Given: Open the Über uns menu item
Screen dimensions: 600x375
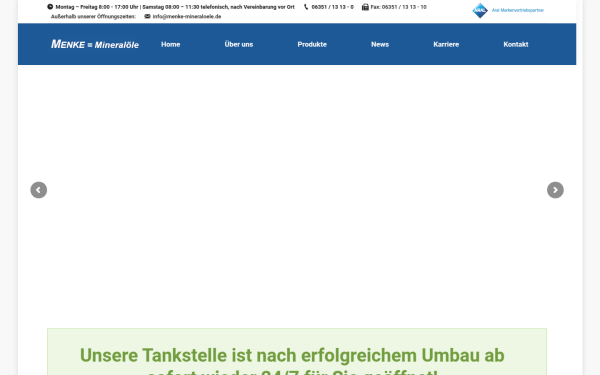Looking at the screenshot, I should click(239, 44).
